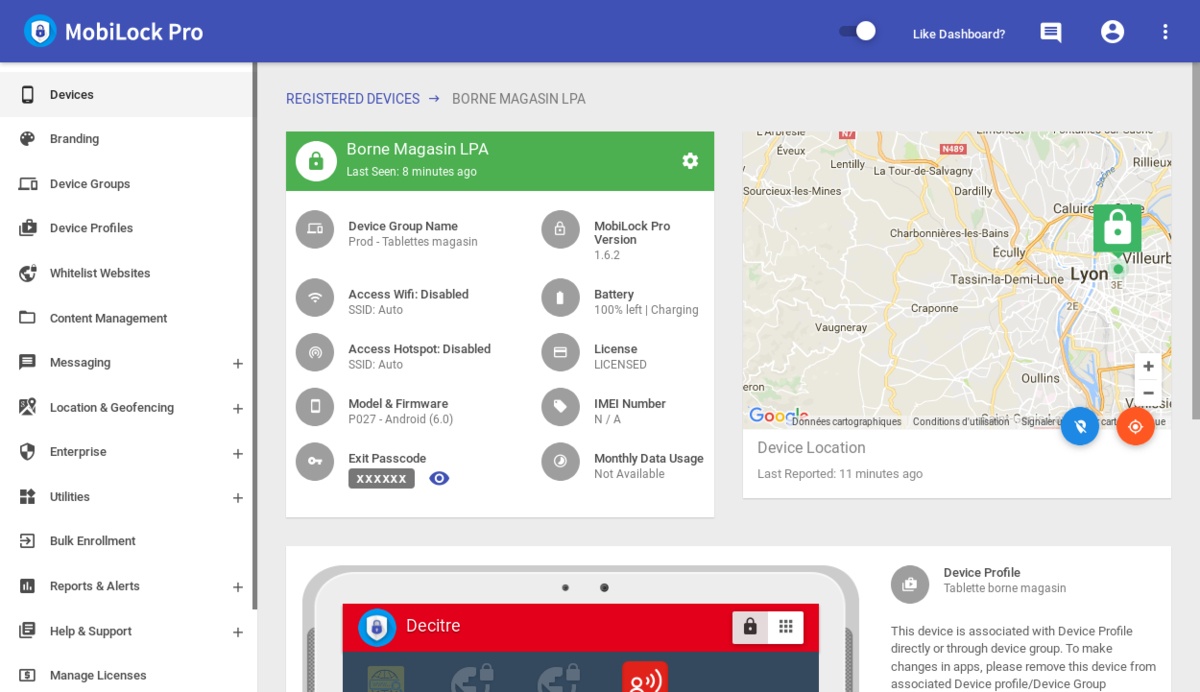
Task: Click the orange locate device button
Action: point(1135,426)
